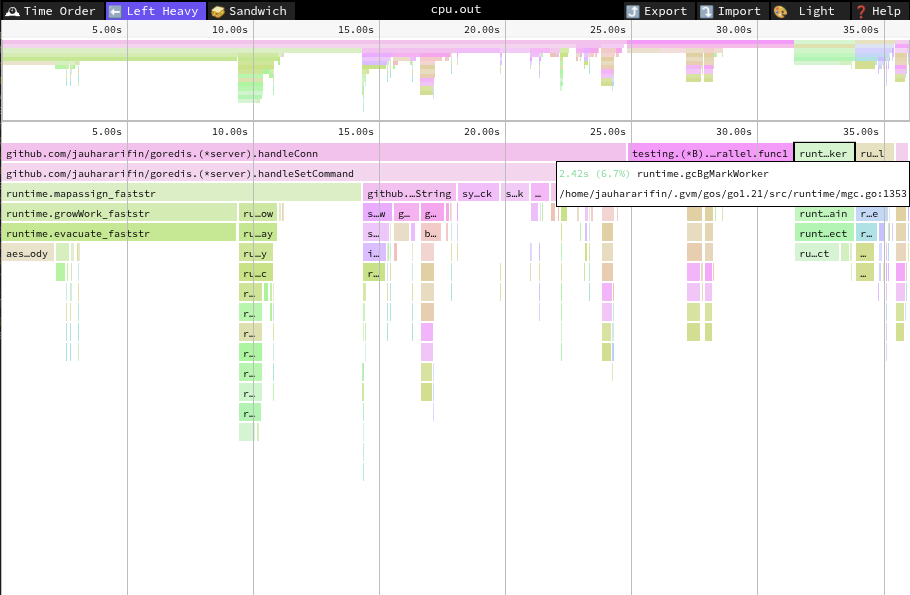
Task: Select the sy…ck frame block
Action: click(x=478, y=193)
